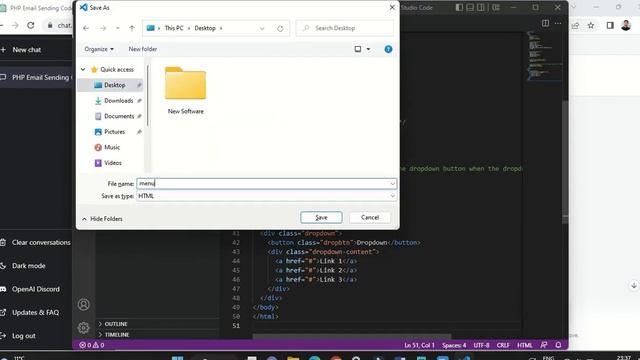Open PHP Email Sending conversation
Image resolution: width=640 pixels, height=360 pixels.
[36, 77]
